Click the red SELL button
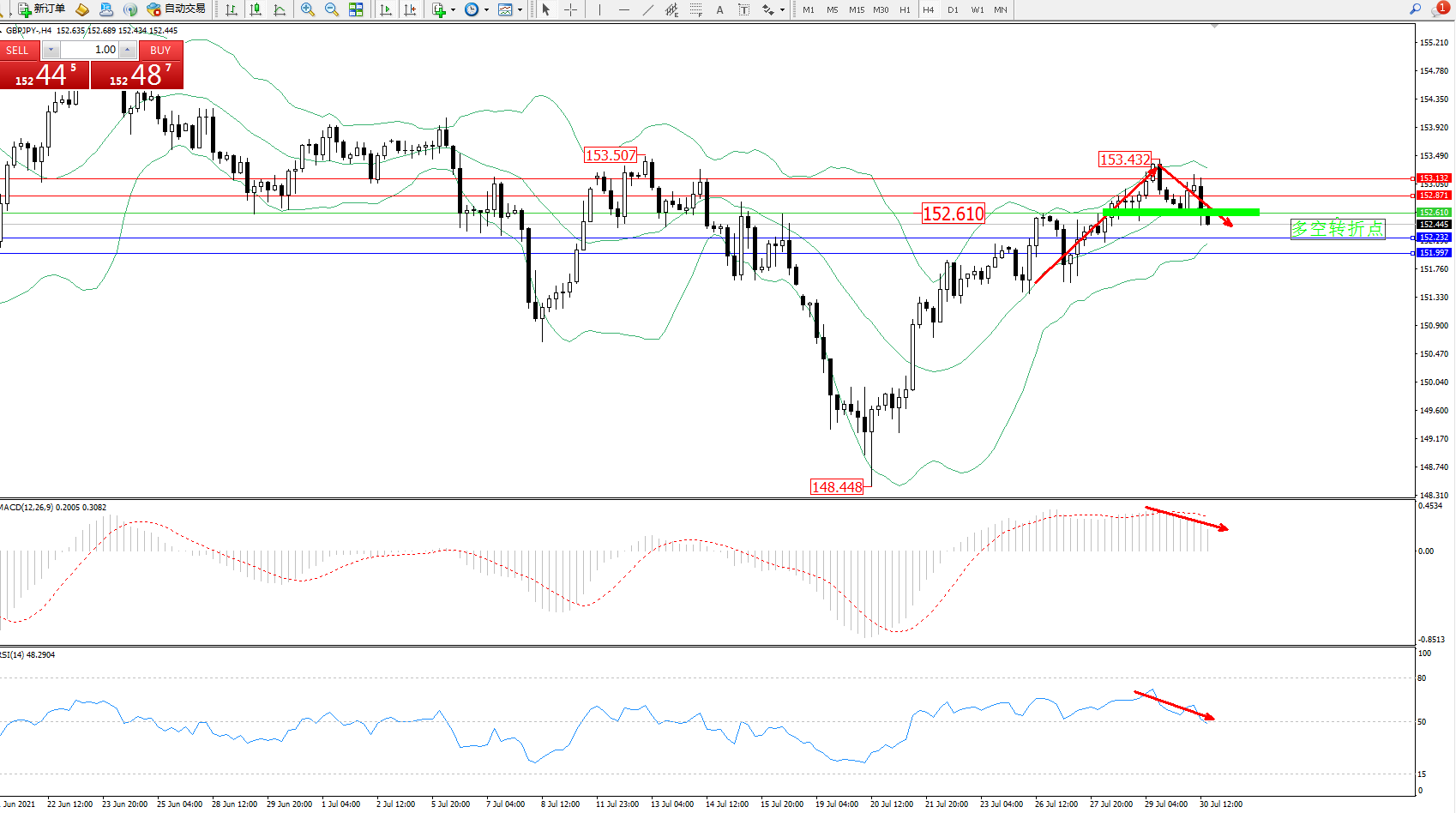 coord(18,50)
